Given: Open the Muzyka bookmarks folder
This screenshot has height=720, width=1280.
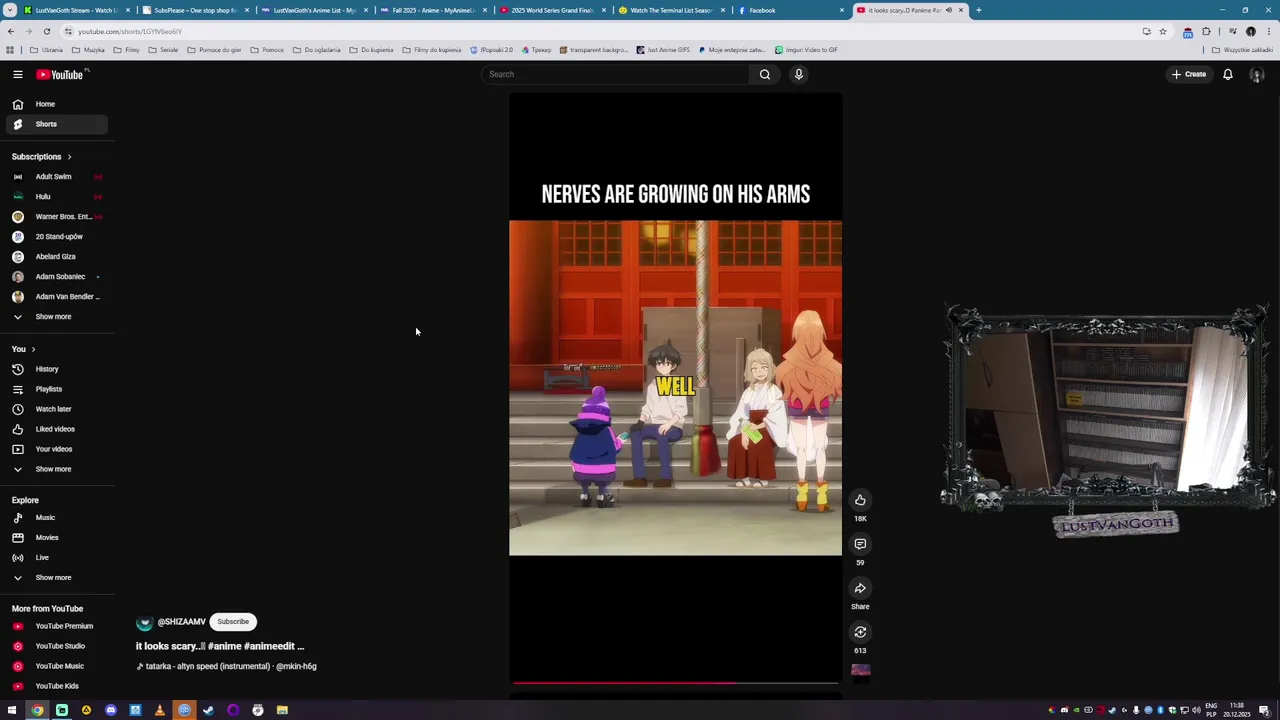Looking at the screenshot, I should click(x=88, y=50).
